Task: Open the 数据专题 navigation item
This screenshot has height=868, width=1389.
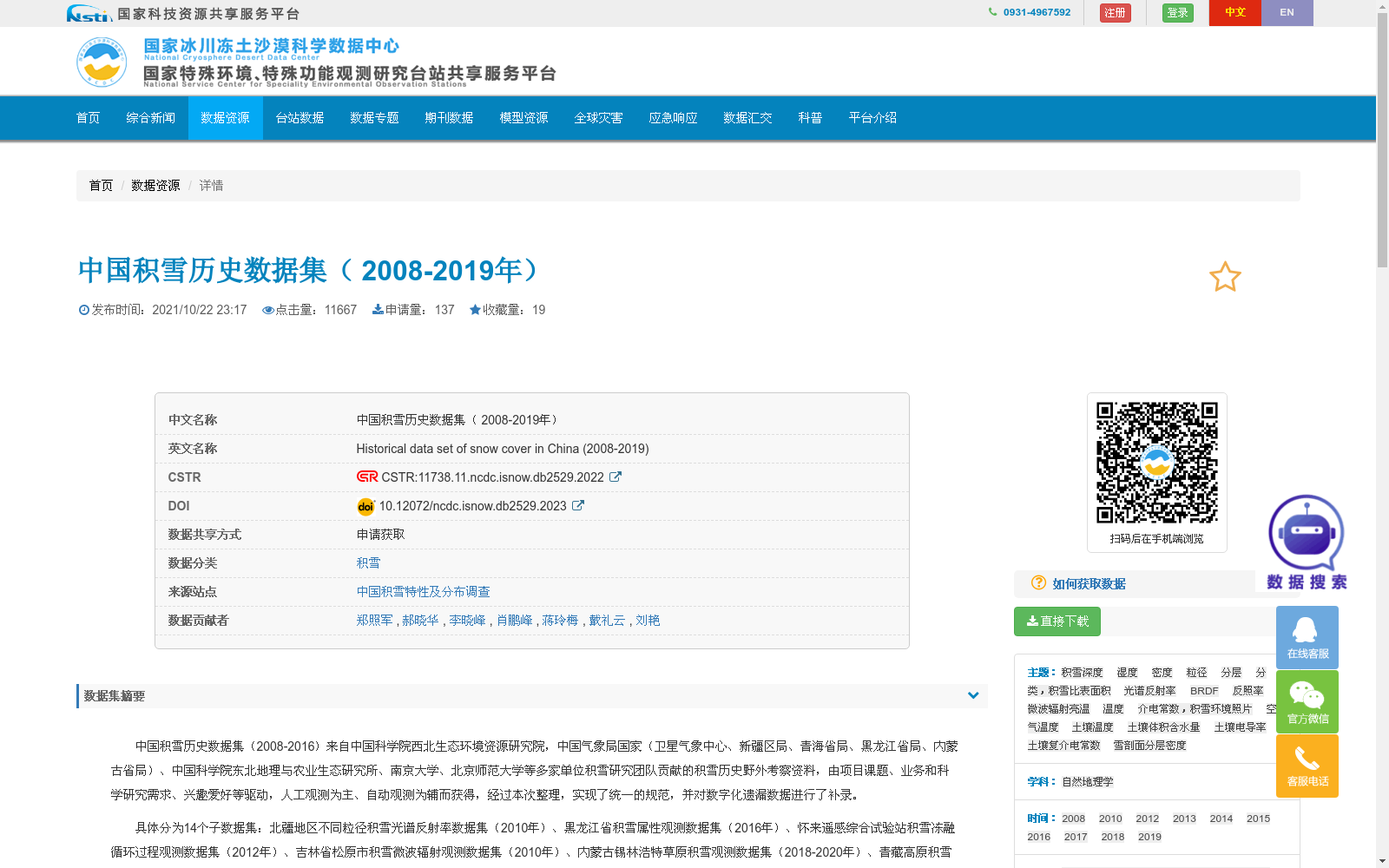Action: 375,118
